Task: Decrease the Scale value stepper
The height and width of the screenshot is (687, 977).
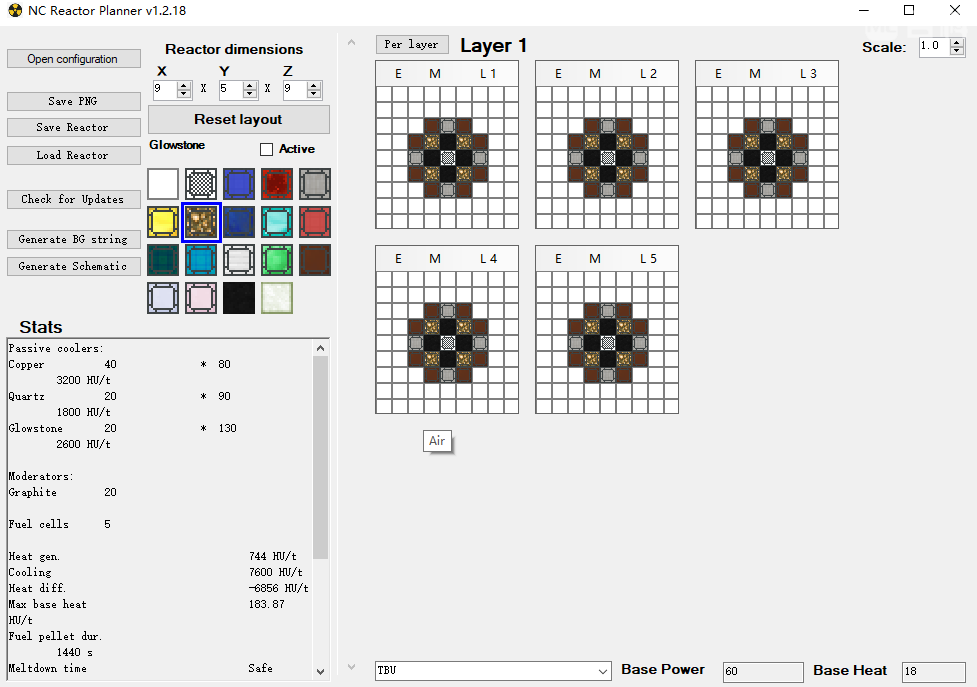Action: (x=957, y=51)
